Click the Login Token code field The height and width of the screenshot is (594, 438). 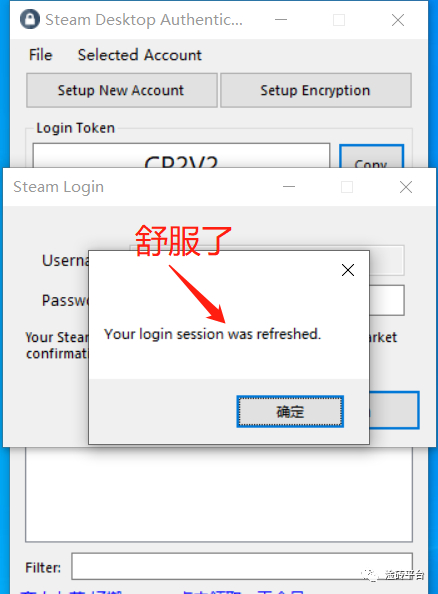click(x=181, y=156)
